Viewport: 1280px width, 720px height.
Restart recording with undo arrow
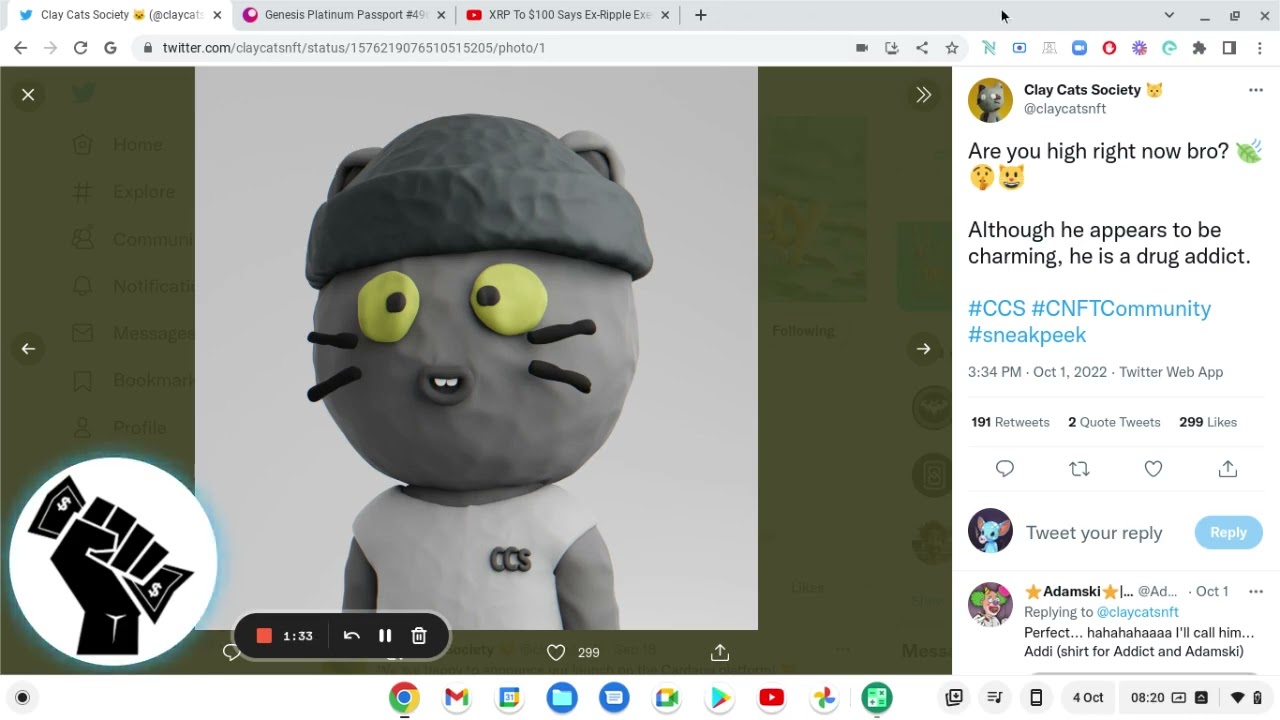coord(351,636)
